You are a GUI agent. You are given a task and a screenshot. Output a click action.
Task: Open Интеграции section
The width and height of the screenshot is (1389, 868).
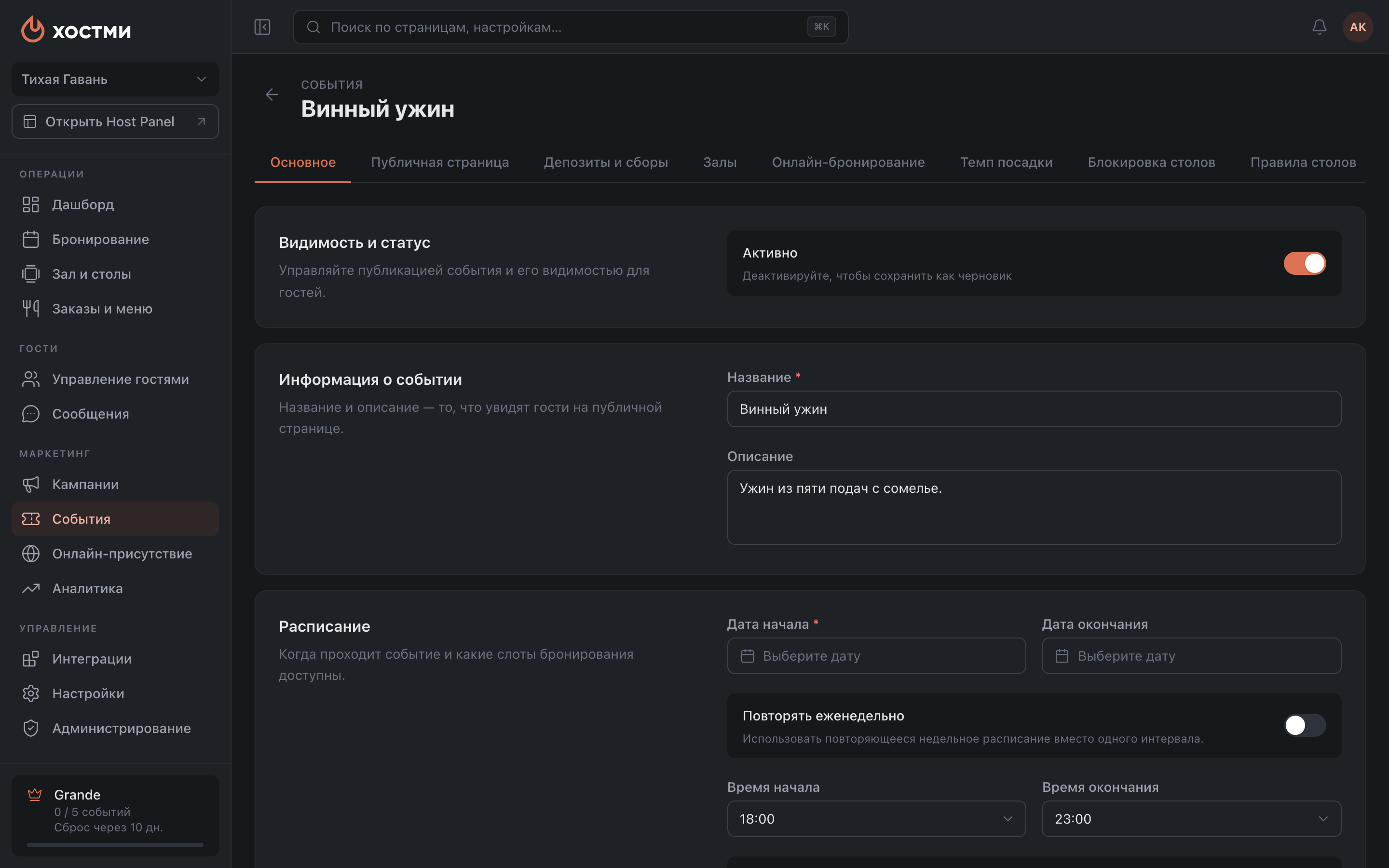[115, 658]
